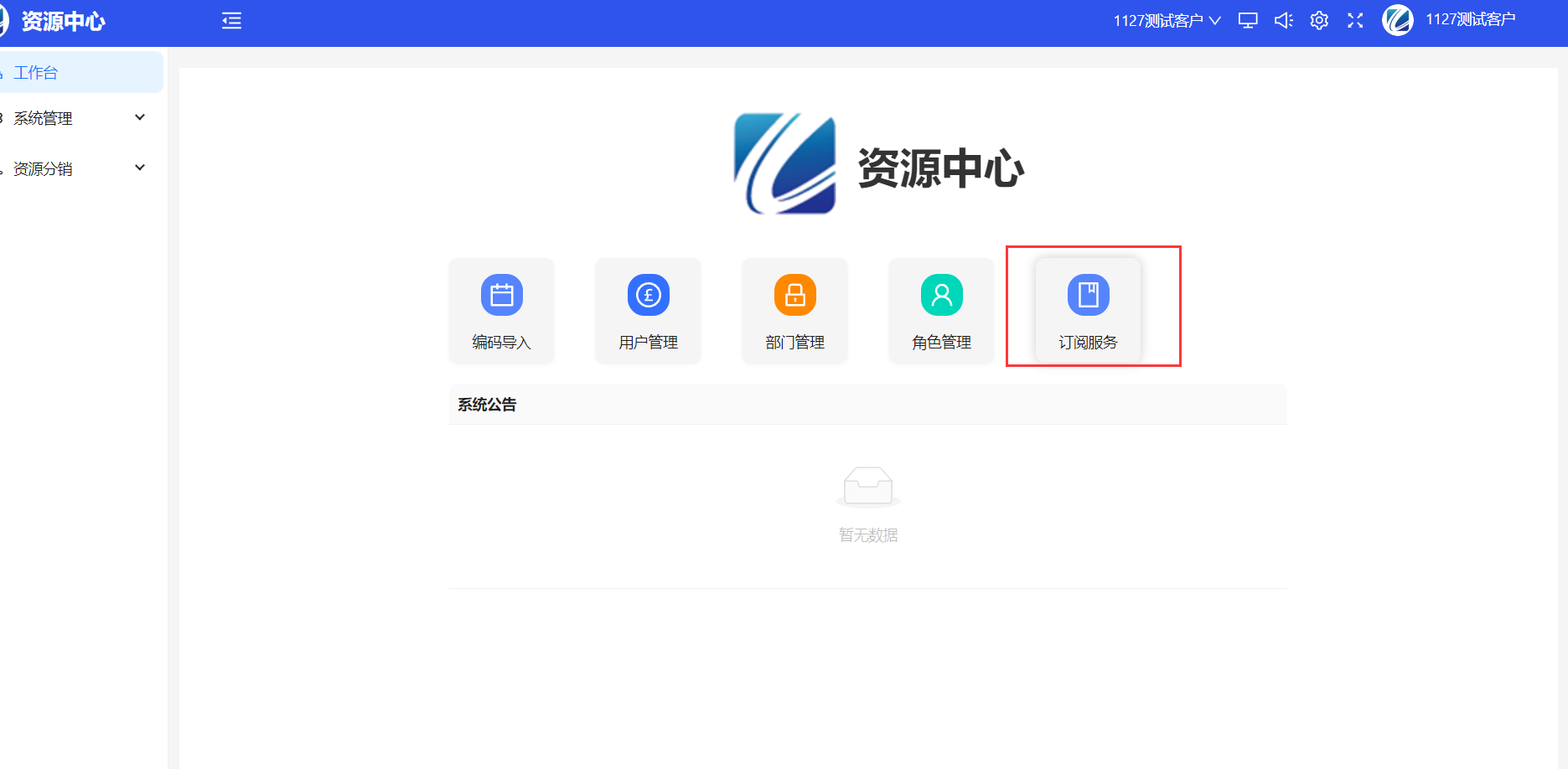Open the 编码导入 shortcut card

[x=501, y=311]
